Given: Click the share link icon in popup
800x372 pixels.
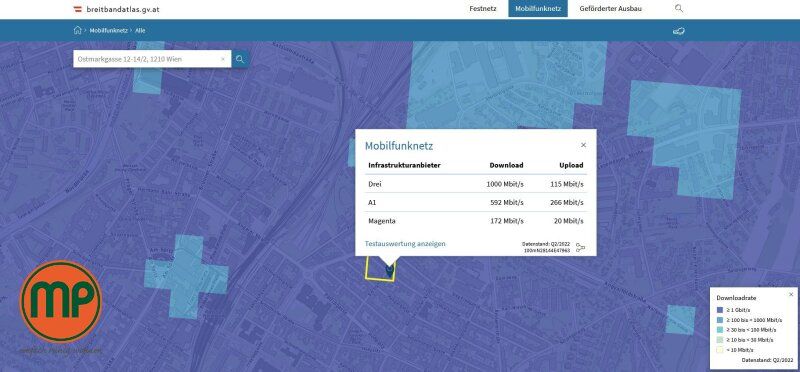Looking at the screenshot, I should (x=580, y=247).
